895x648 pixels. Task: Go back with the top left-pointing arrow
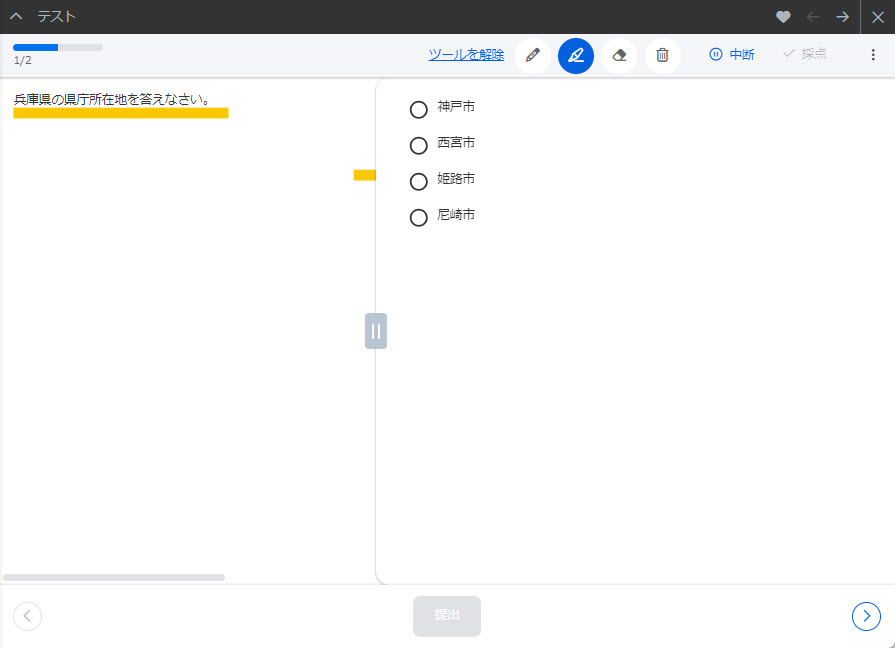tap(813, 17)
